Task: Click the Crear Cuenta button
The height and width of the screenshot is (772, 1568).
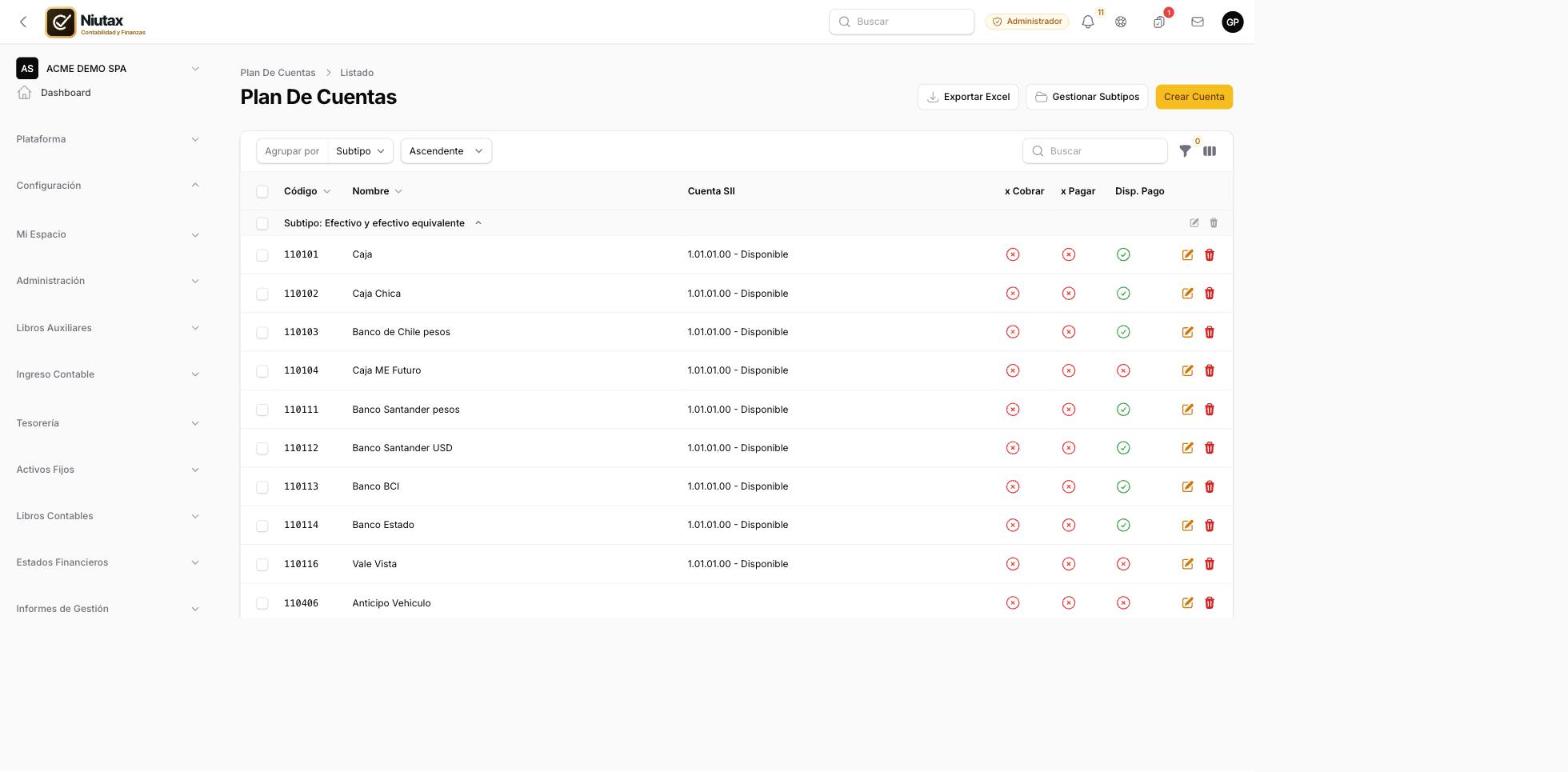Action: 1194,97
